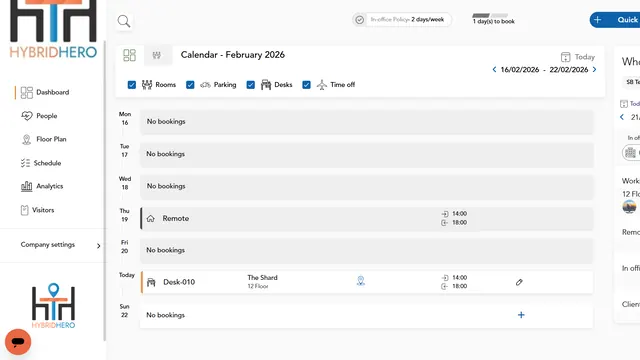The image size is (640, 360).
Task: Click the search magnifier icon
Action: pyautogui.click(x=124, y=21)
